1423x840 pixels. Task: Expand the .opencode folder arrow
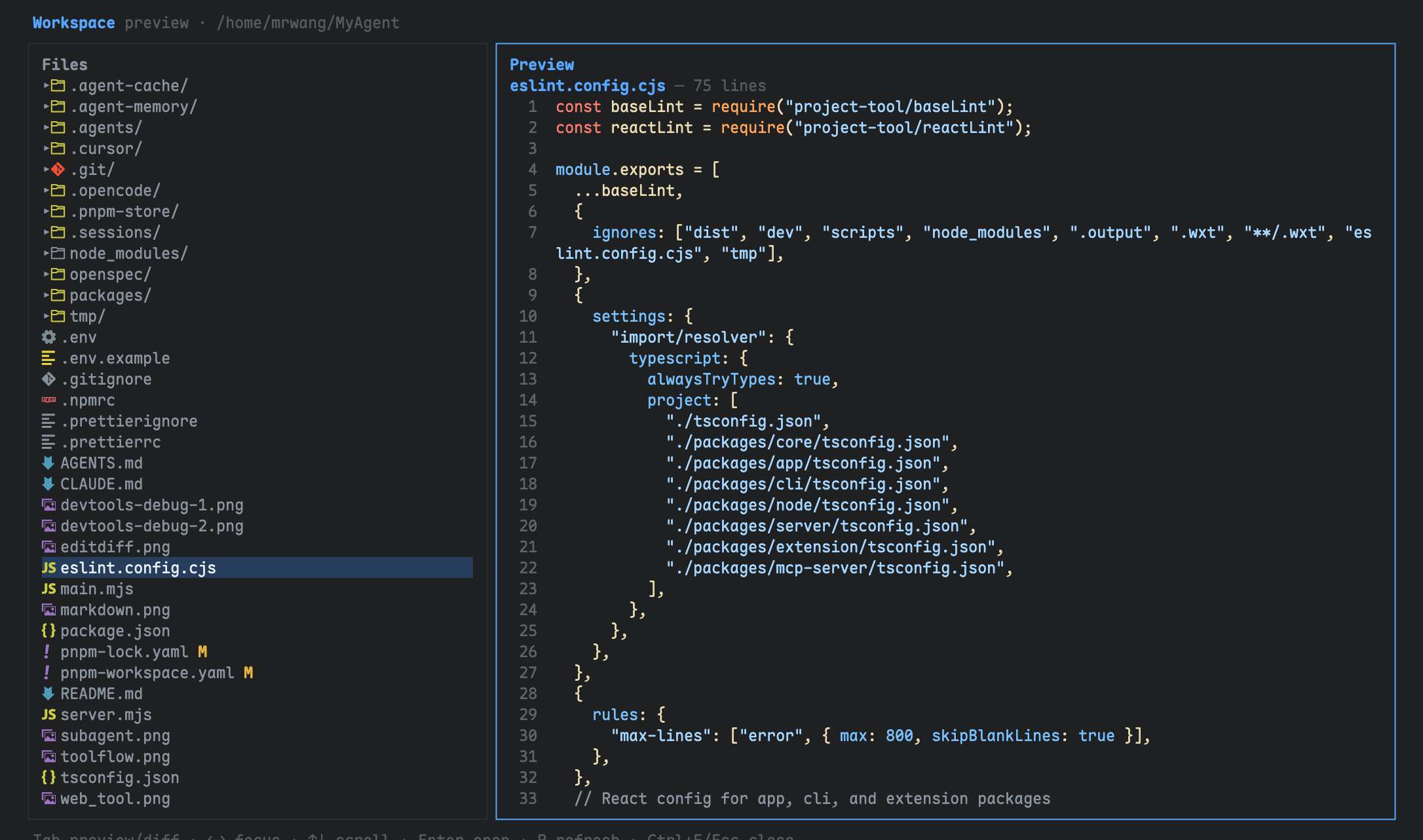[x=47, y=190]
